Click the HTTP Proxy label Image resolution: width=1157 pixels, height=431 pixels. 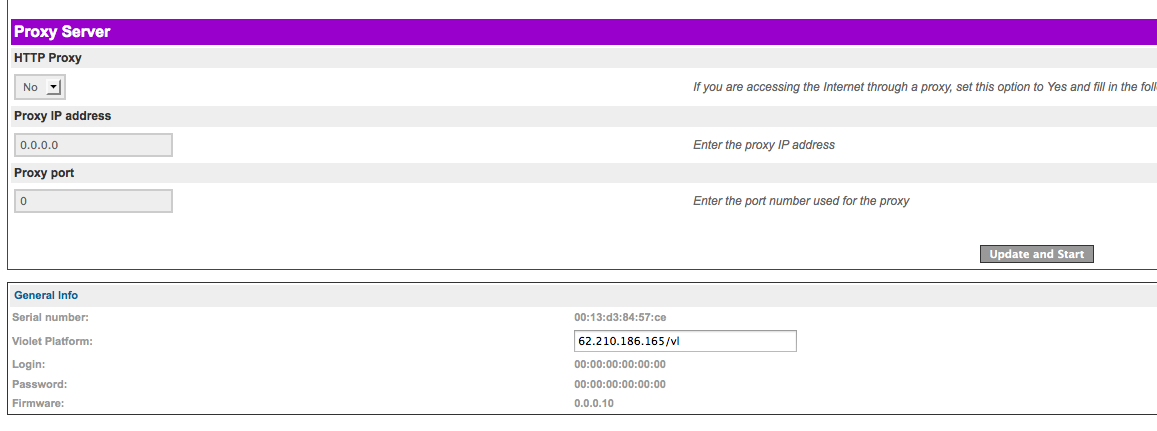pos(48,58)
